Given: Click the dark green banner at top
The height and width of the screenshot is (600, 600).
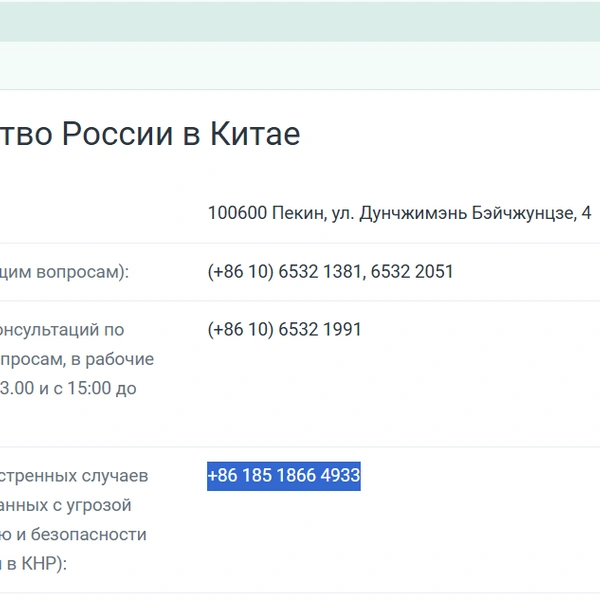Looking at the screenshot, I should (x=300, y=21).
